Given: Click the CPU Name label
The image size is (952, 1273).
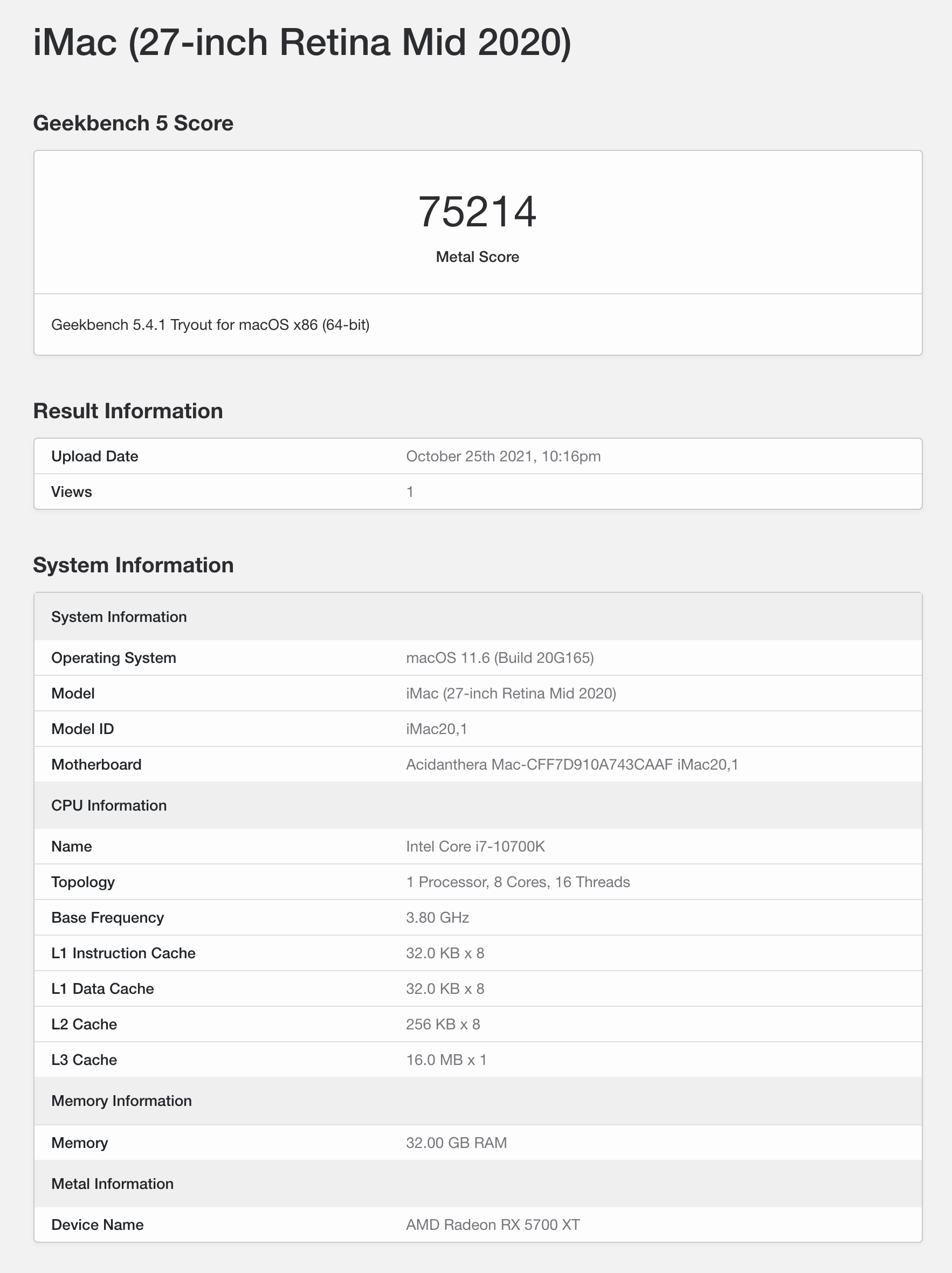Looking at the screenshot, I should (71, 847).
